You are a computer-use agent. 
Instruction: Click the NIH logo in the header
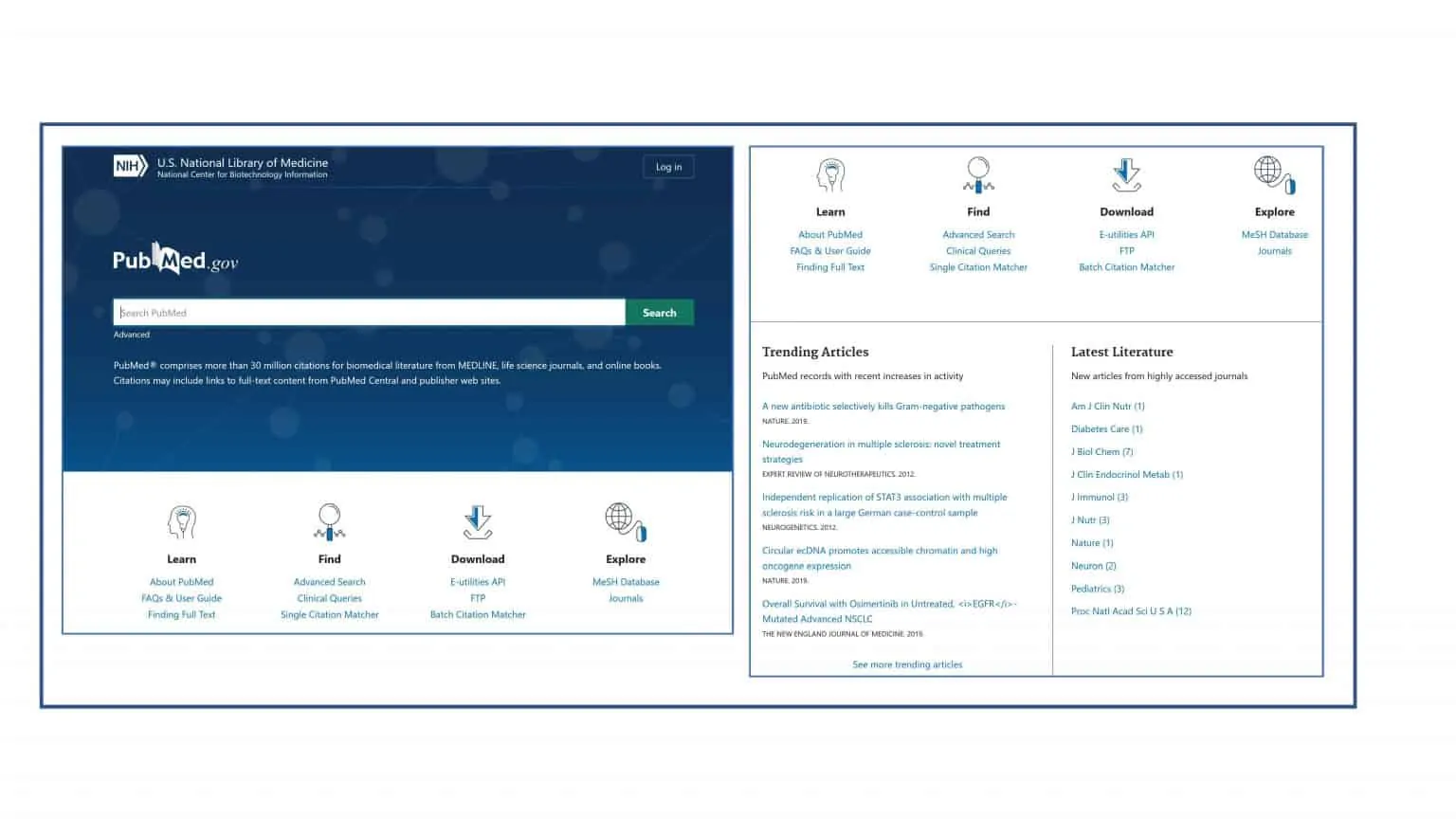[130, 167]
